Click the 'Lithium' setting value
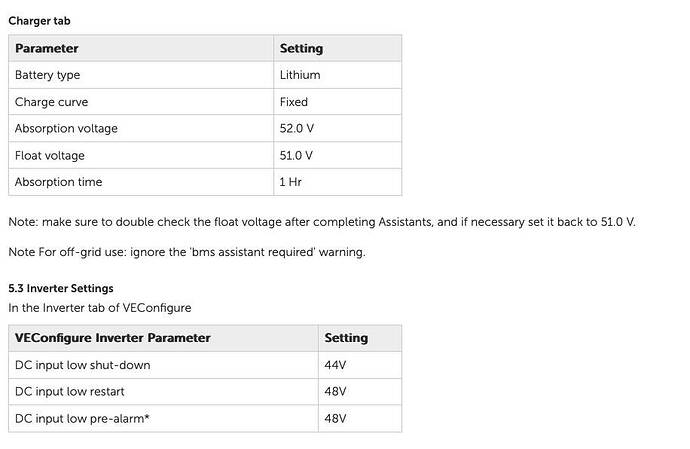This screenshot has height=449, width=690. (300, 75)
